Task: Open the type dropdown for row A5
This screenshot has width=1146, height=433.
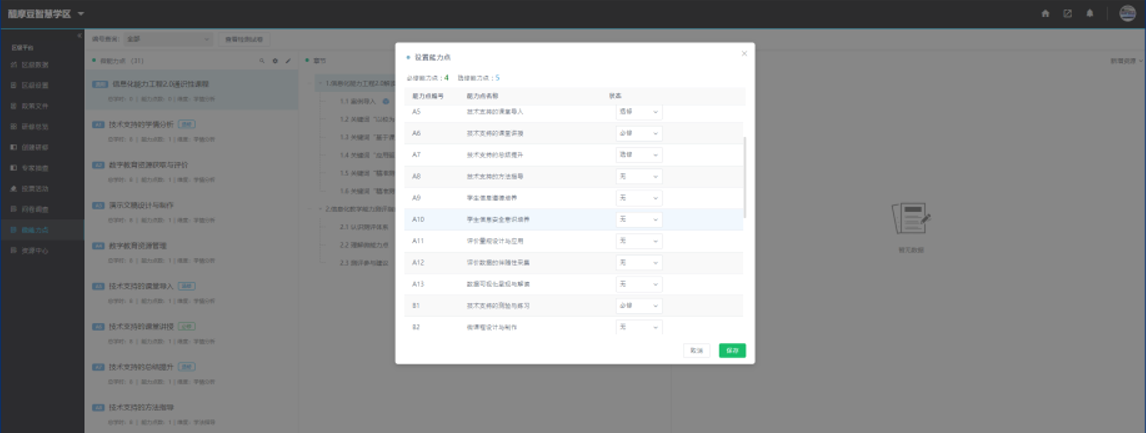Action: (638, 111)
